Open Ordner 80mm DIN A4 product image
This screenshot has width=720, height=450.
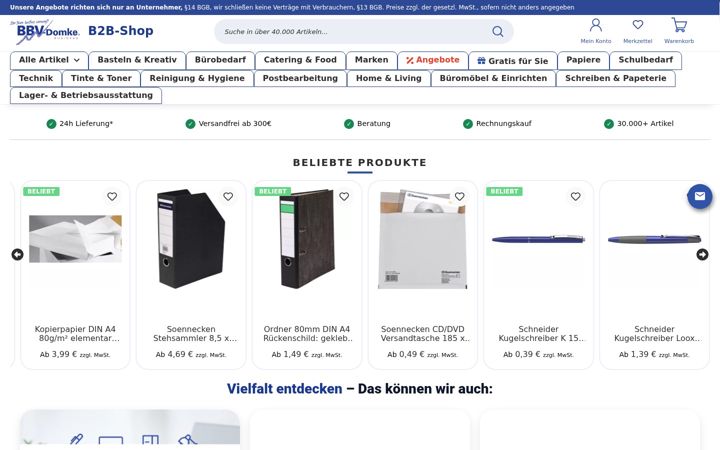307,239
